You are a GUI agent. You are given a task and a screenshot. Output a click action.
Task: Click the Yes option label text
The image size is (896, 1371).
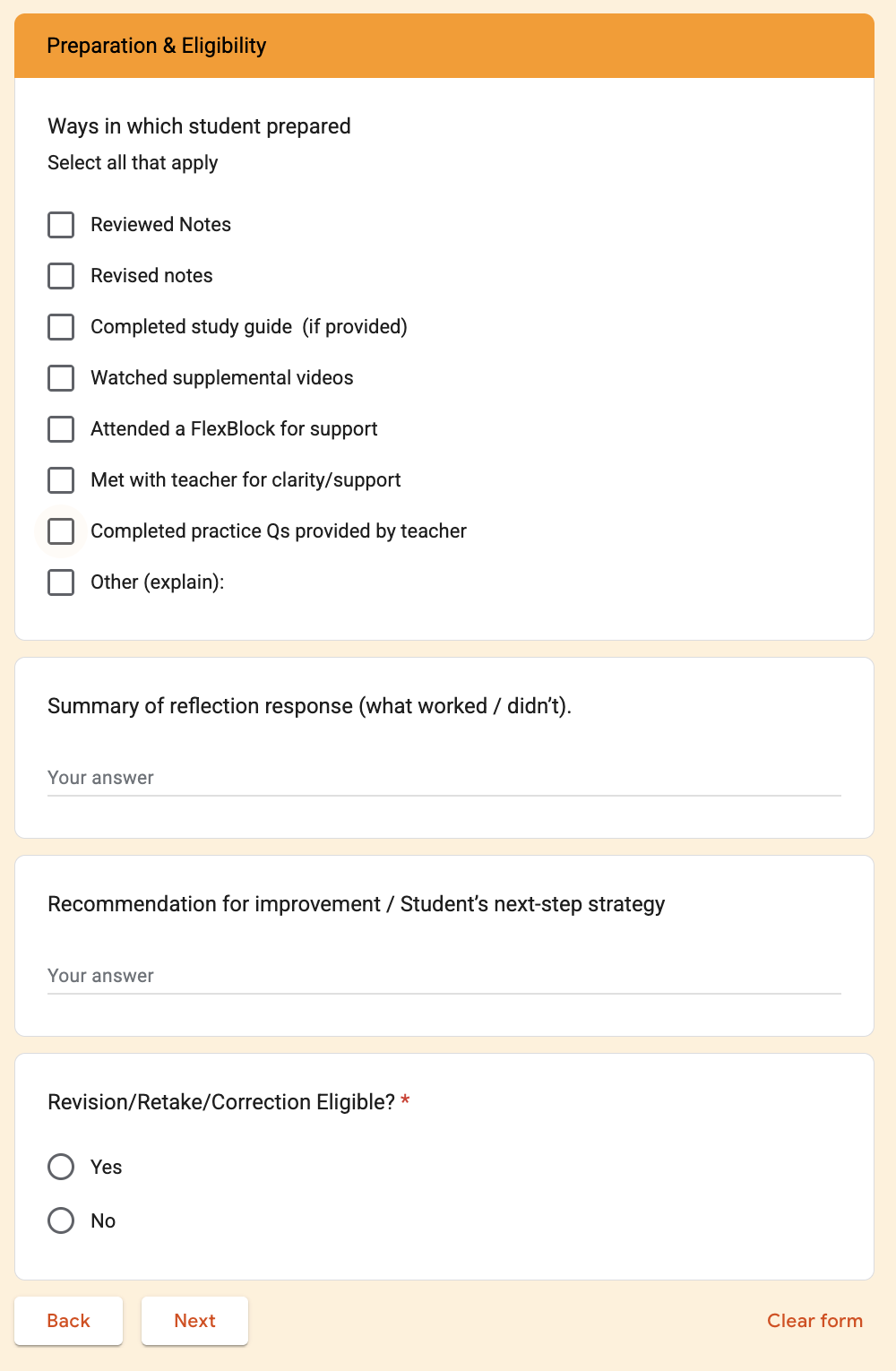106,1167
